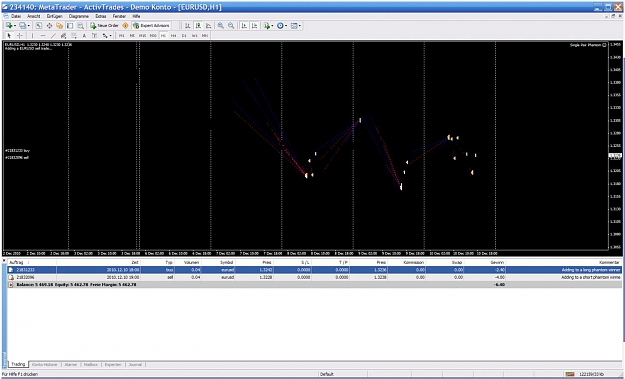Toggle the Navigator window icon
Image resolution: width=625 pixels, height=379 pixels.
pyautogui.click(x=59, y=26)
